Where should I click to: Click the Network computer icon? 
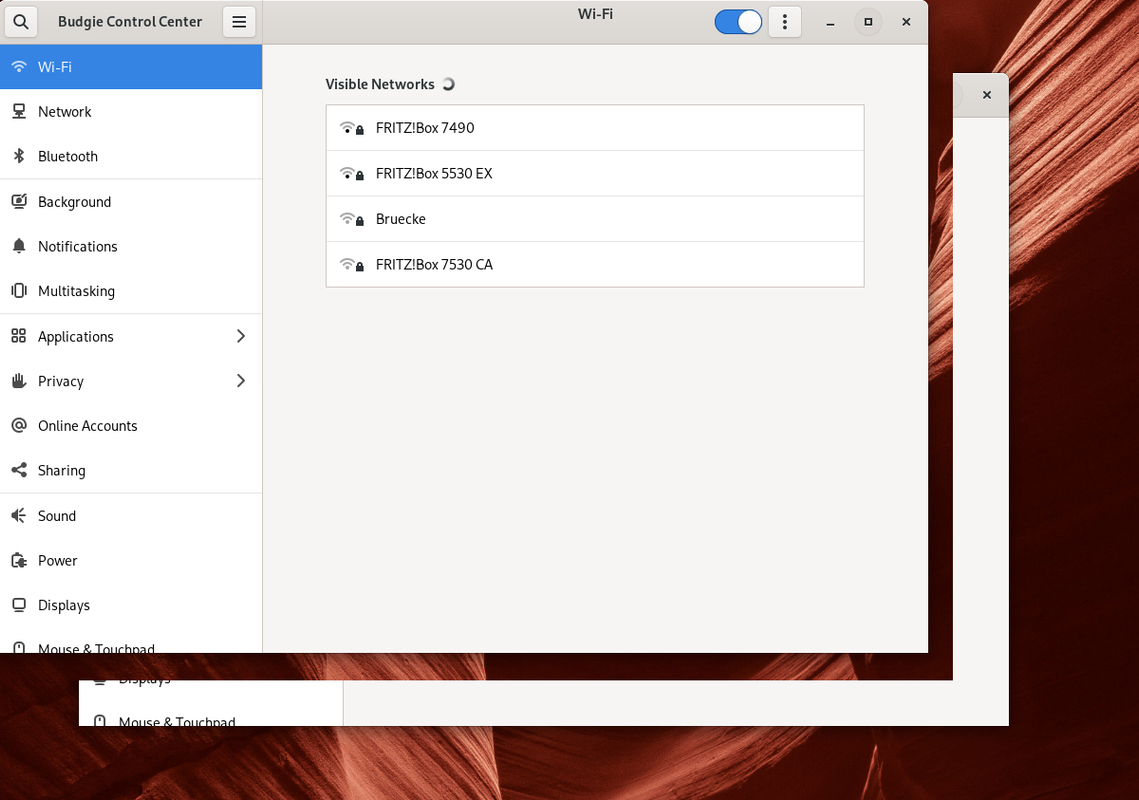pos(20,111)
